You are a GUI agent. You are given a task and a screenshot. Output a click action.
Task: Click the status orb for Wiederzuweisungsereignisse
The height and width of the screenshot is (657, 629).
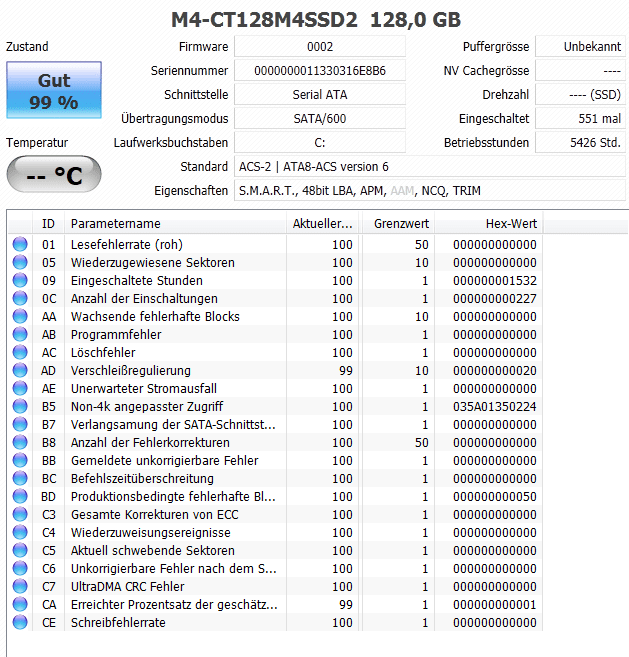tap(20, 533)
